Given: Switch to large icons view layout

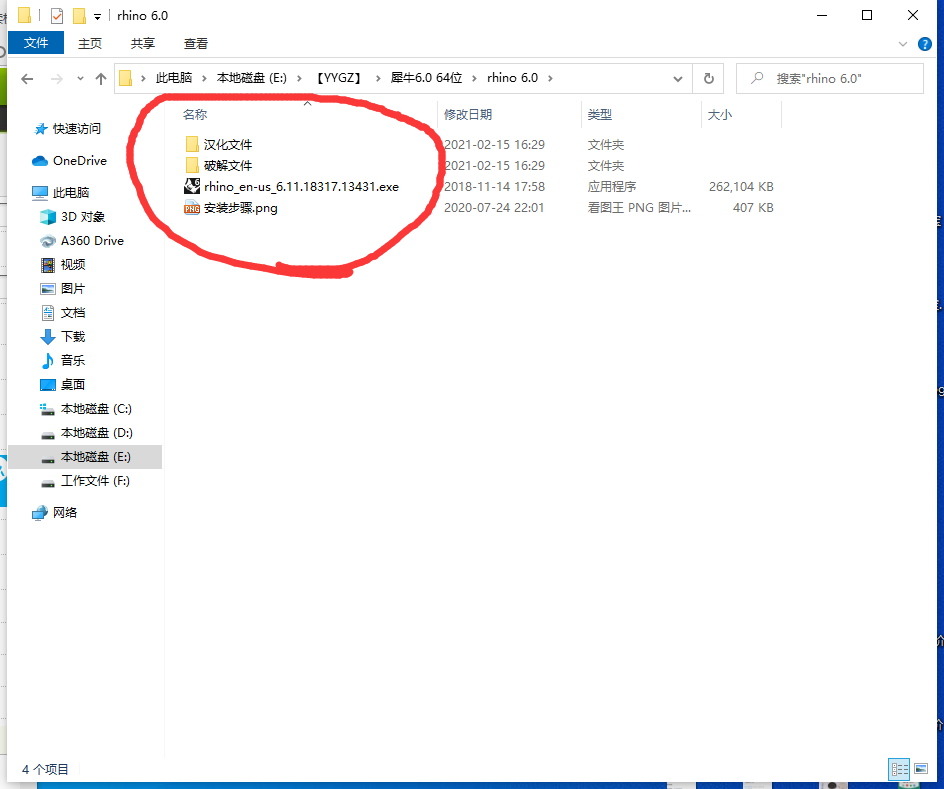Looking at the screenshot, I should [x=921, y=769].
